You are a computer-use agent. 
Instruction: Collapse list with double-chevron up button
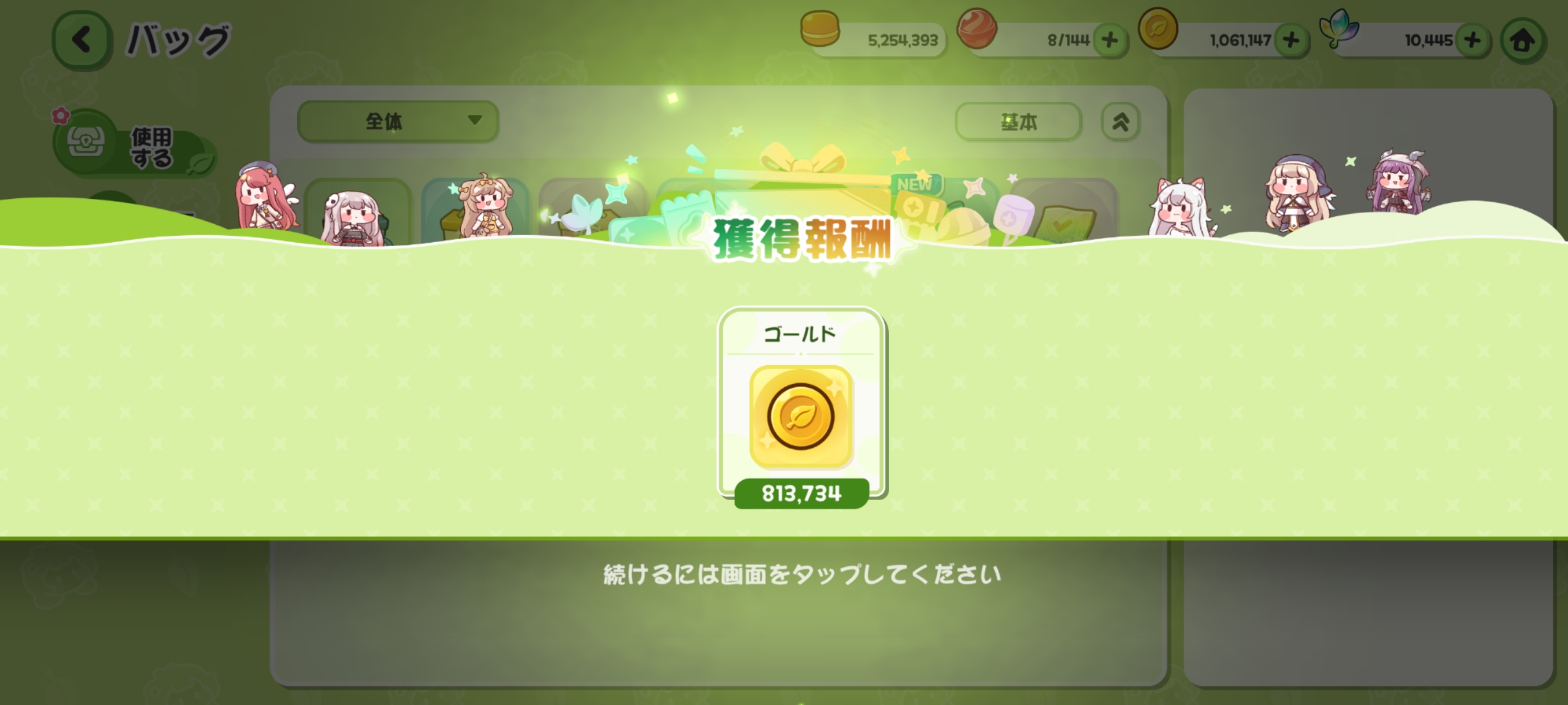(x=1120, y=122)
